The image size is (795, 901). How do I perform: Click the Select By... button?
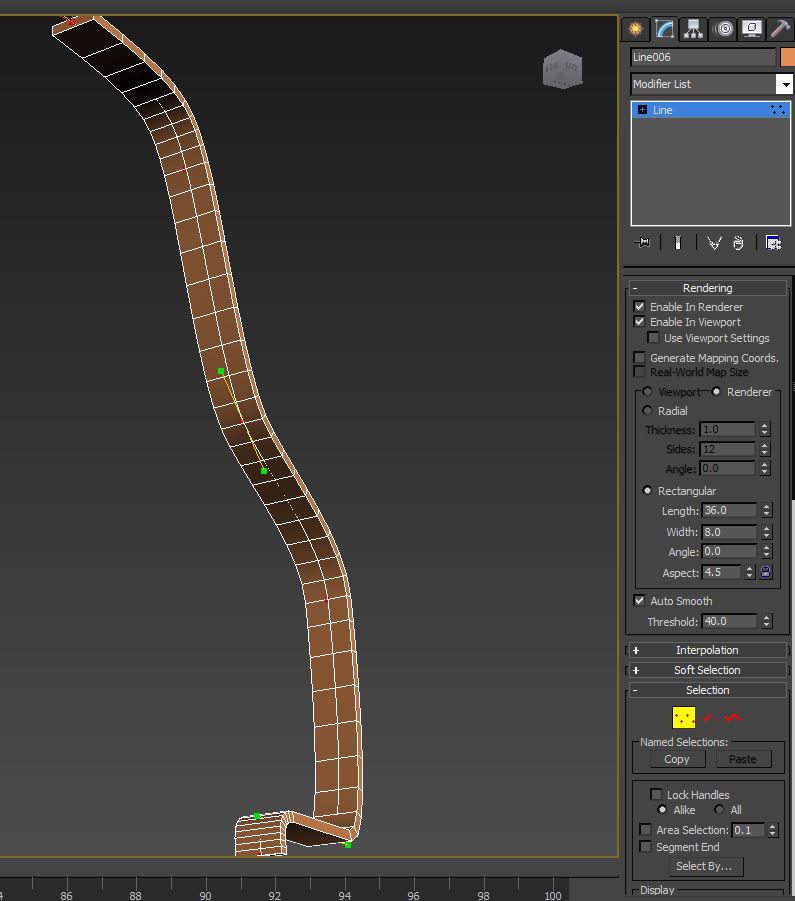coord(703,866)
